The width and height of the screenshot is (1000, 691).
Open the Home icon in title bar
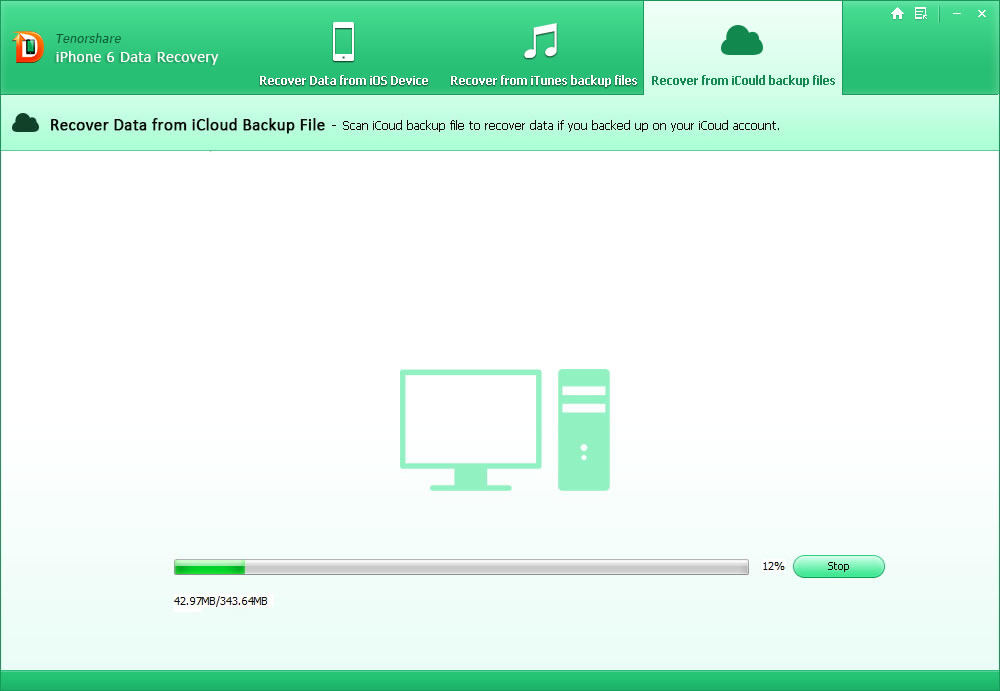pos(897,13)
